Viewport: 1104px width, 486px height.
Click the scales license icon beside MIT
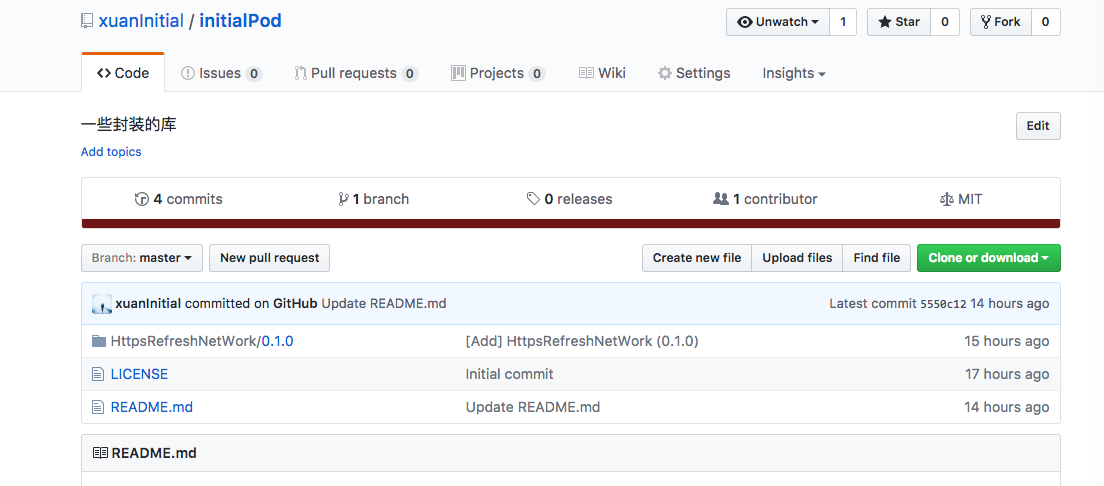pos(946,199)
